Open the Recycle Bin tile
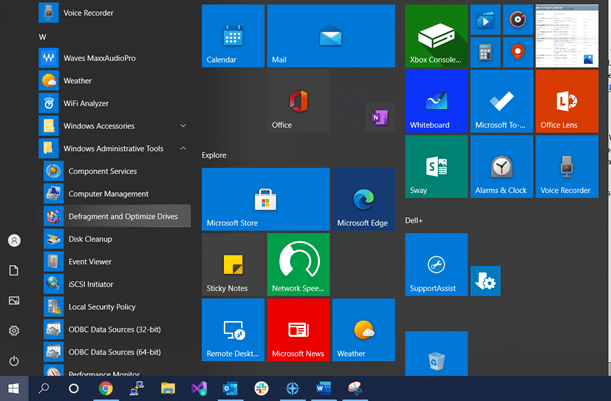The width and height of the screenshot is (611, 401). click(x=436, y=353)
